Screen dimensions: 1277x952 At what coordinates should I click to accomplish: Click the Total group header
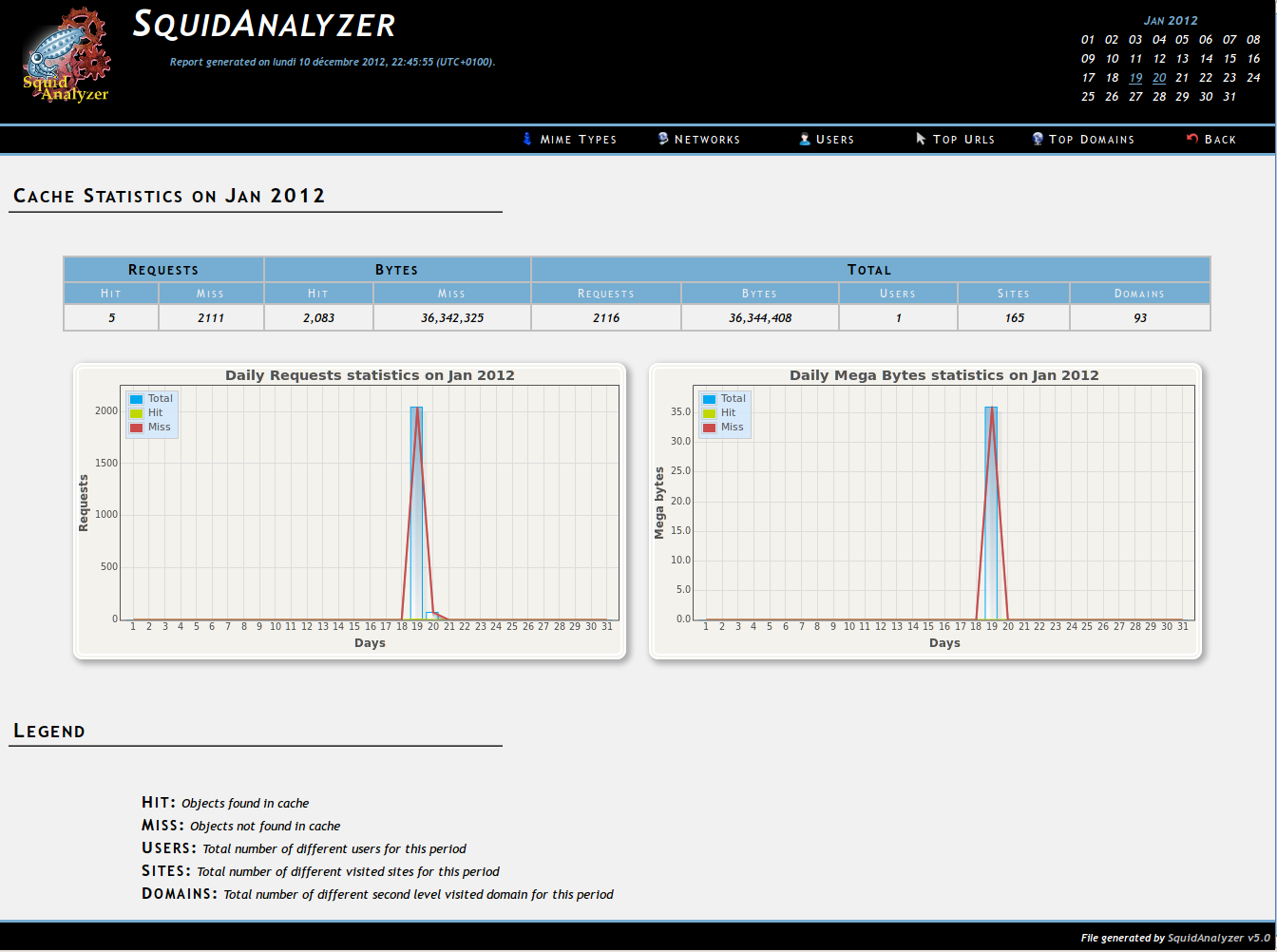pyautogui.click(x=870, y=270)
